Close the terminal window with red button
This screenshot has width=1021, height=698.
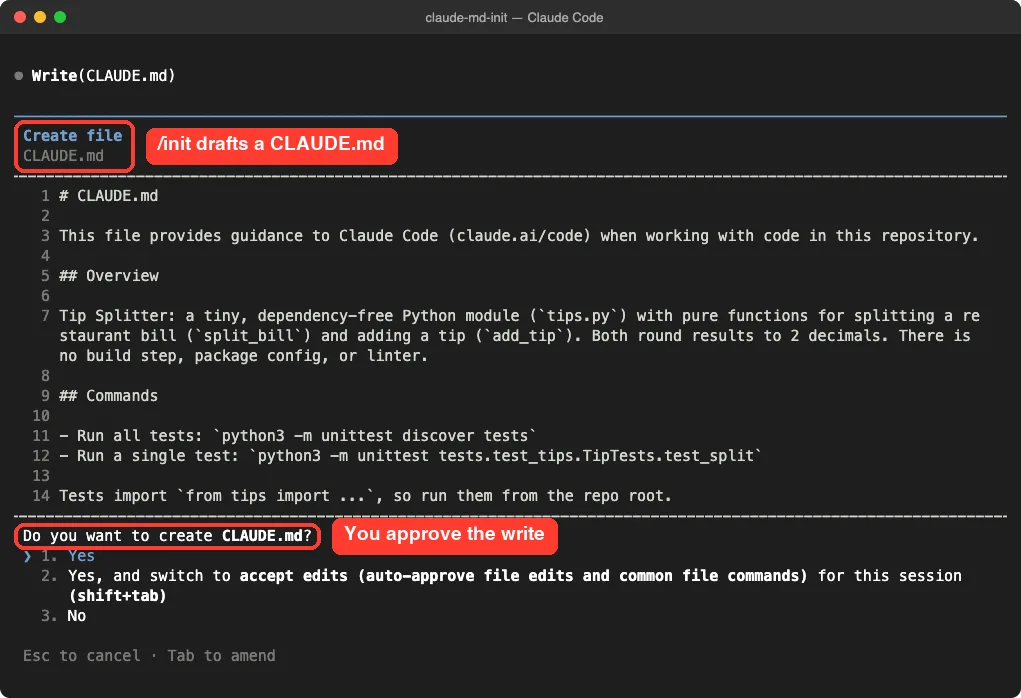(x=20, y=17)
